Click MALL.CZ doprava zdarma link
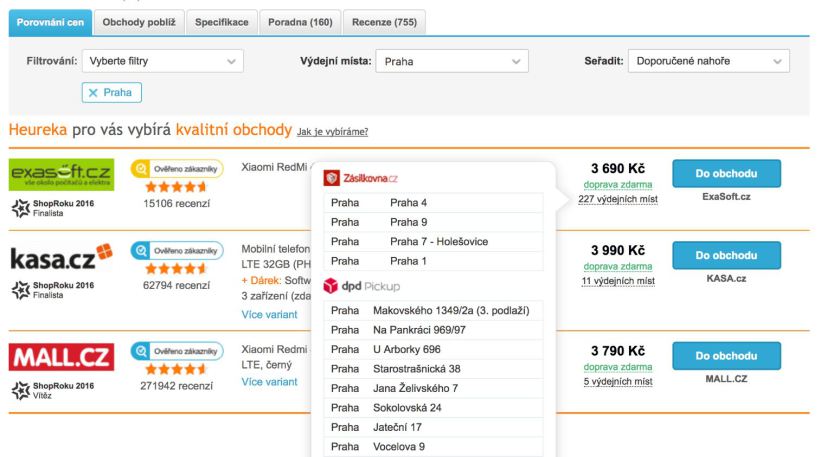Image resolution: width=840 pixels, height=457 pixels. [x=618, y=367]
